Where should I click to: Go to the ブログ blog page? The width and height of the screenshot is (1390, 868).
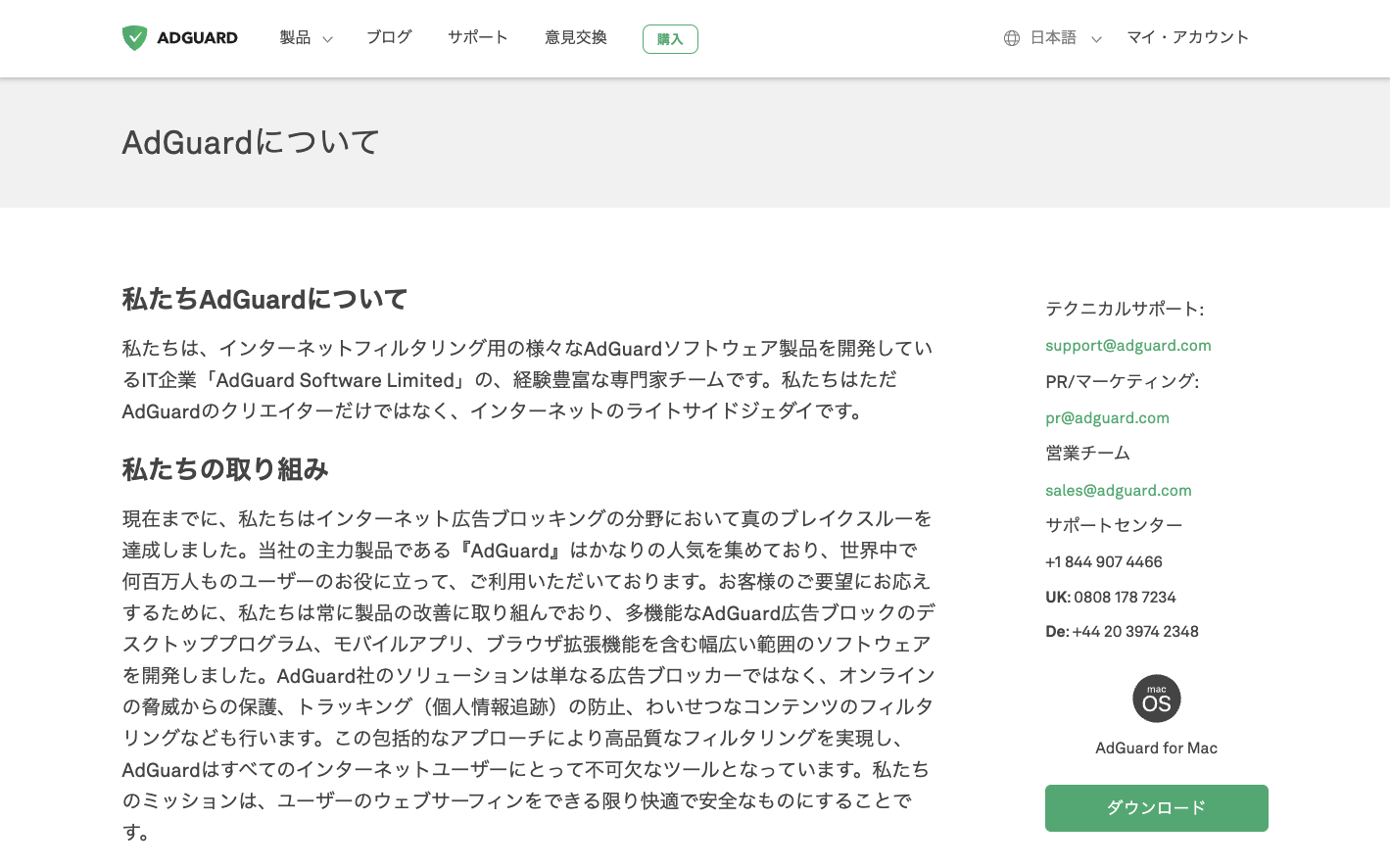click(389, 37)
